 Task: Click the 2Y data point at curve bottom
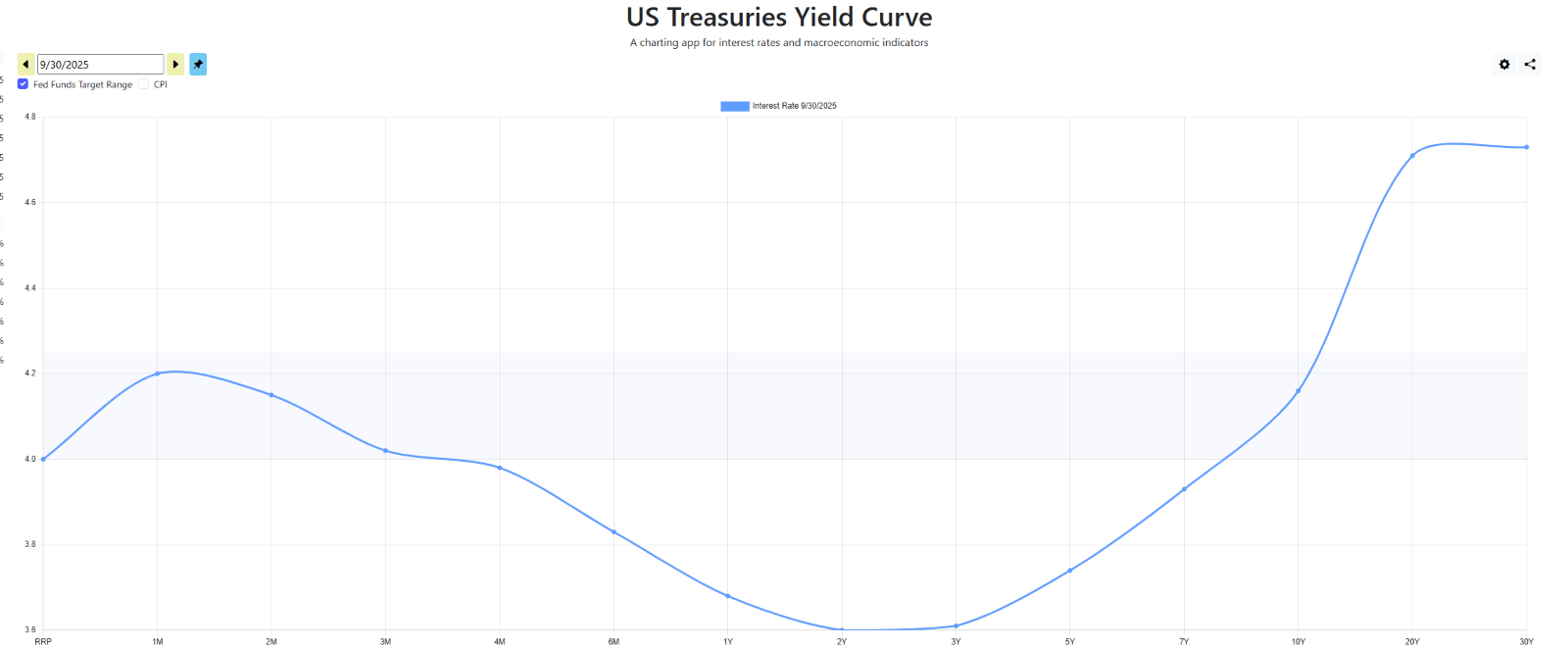(x=842, y=629)
